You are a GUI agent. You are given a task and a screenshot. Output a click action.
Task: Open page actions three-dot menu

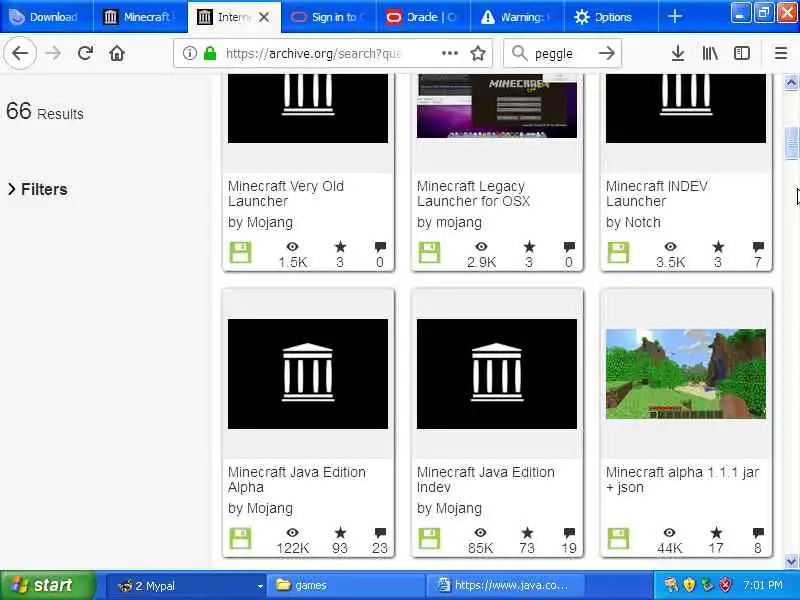[x=449, y=53]
